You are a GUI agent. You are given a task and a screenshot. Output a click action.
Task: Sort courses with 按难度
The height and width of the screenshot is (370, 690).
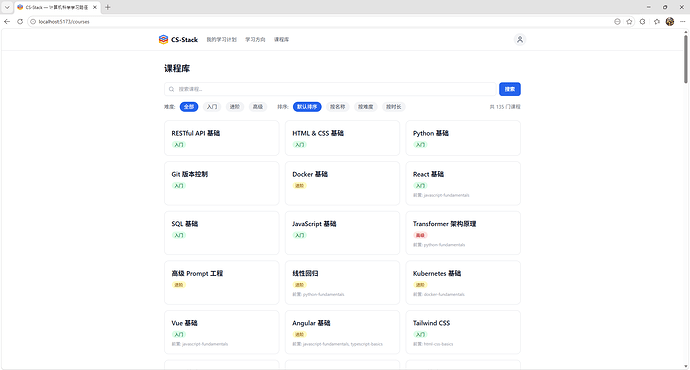(366, 107)
